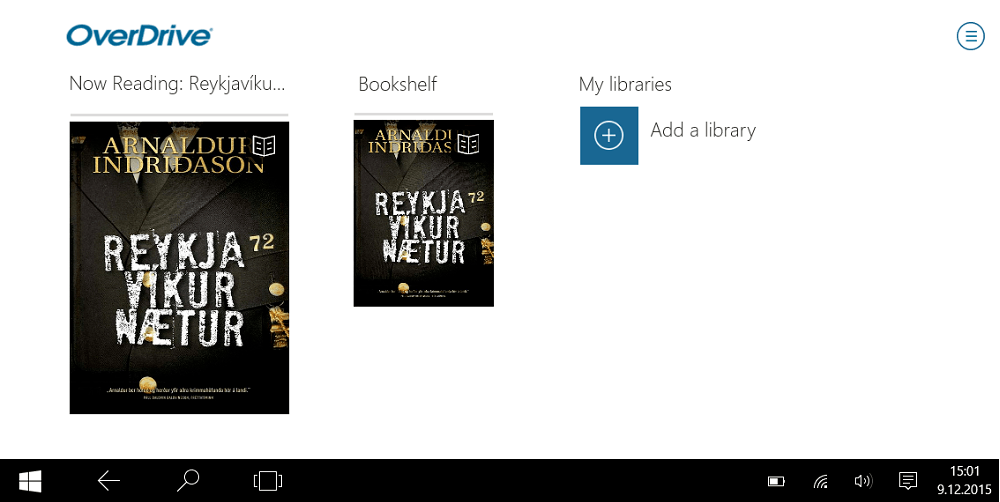Check the battery status icon

[x=776, y=482]
